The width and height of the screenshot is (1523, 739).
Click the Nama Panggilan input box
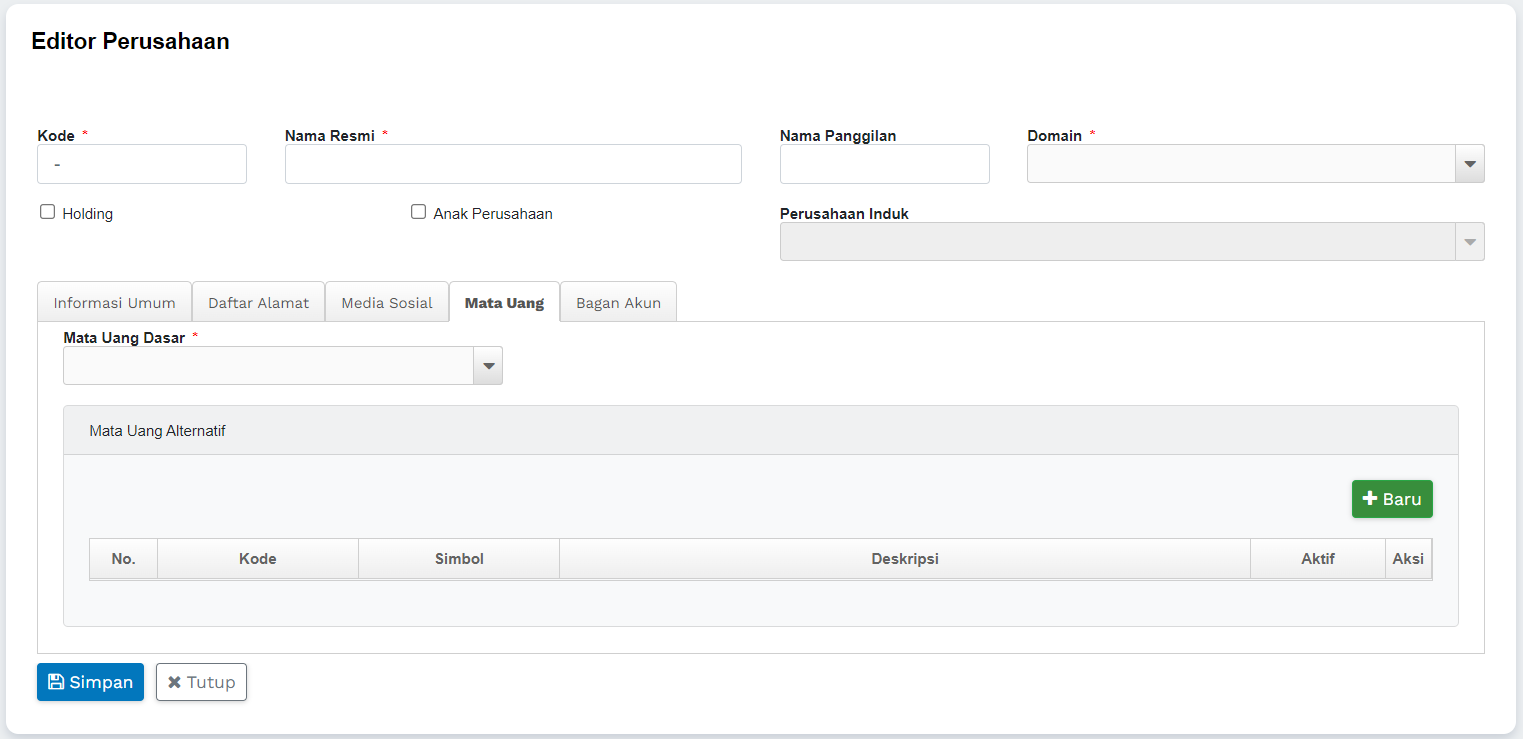coord(884,164)
